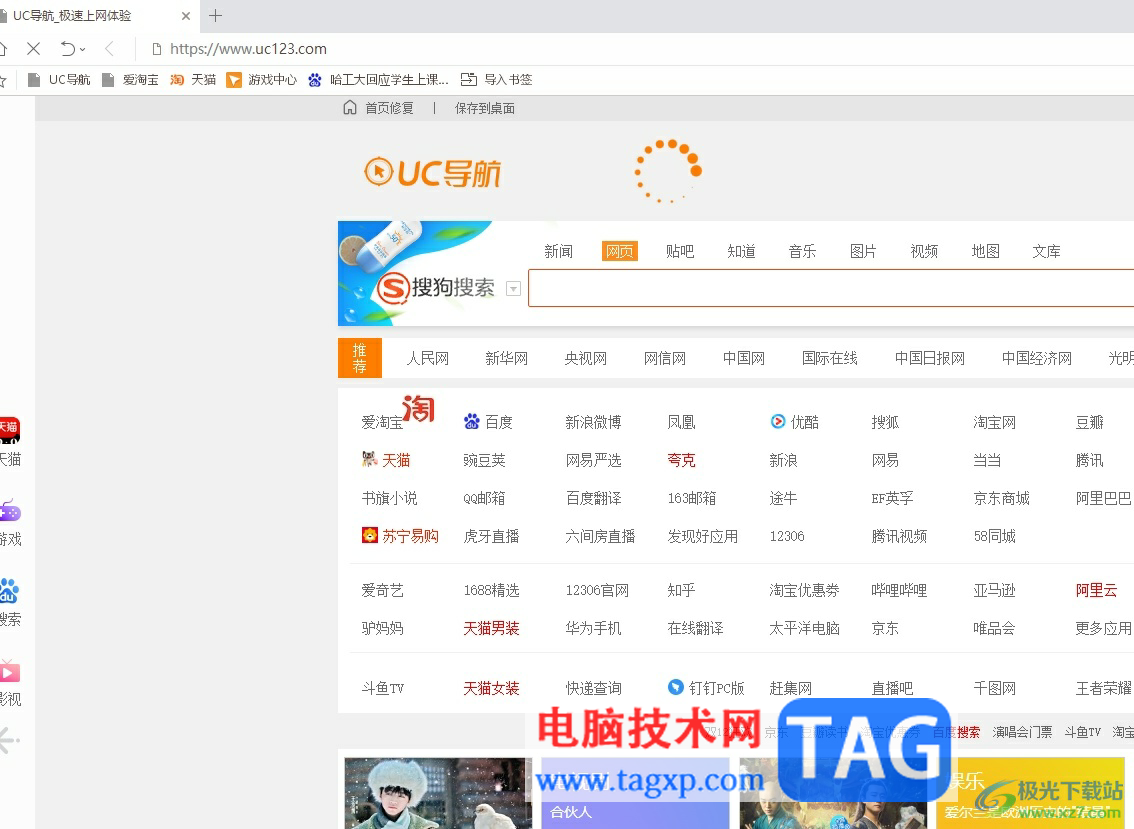Open the 夸克 link

681,459
